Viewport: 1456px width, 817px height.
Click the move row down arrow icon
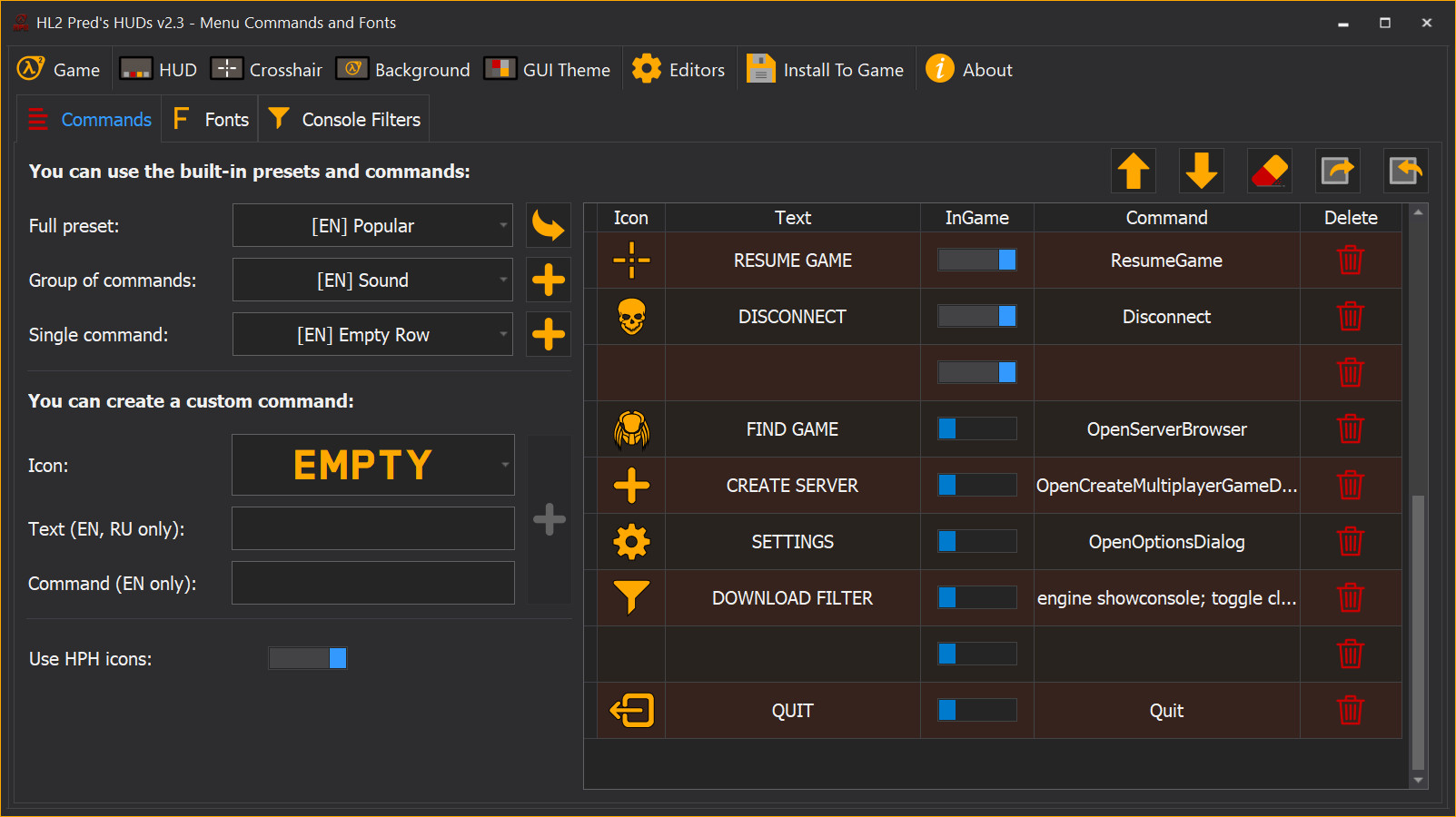[1201, 171]
